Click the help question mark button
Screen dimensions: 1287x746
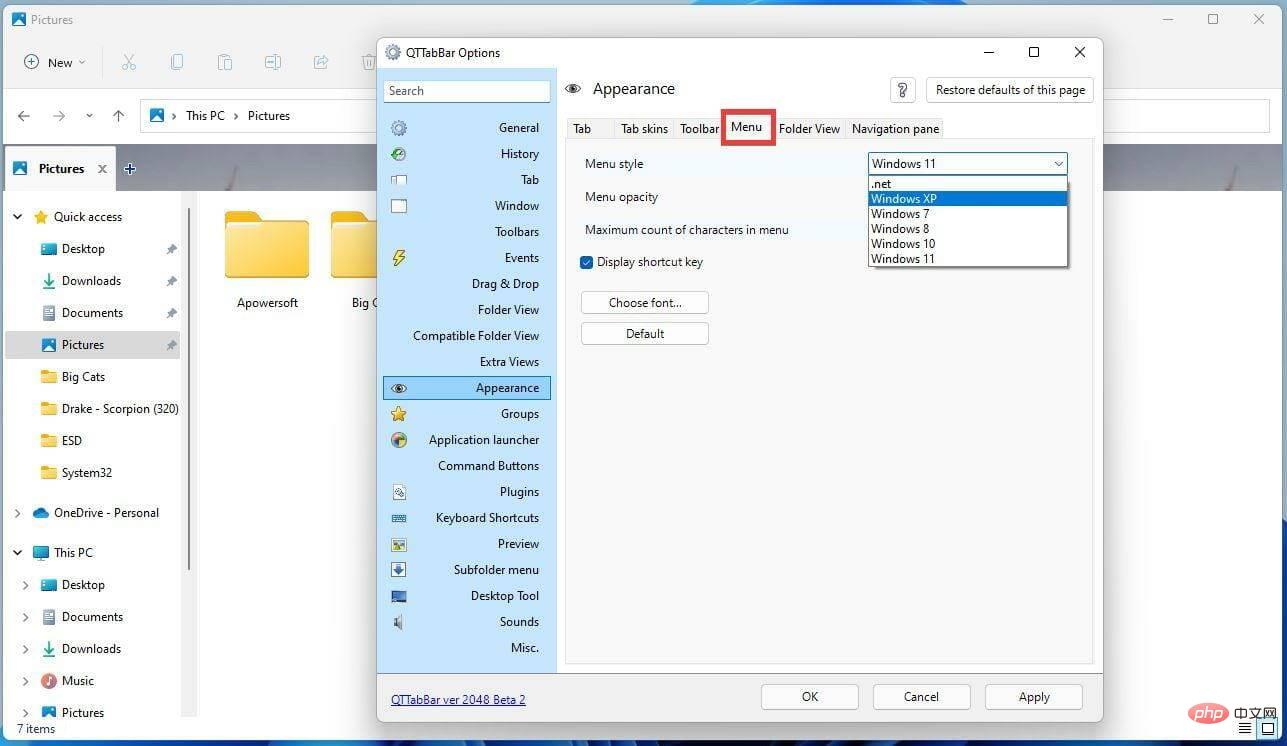(903, 90)
